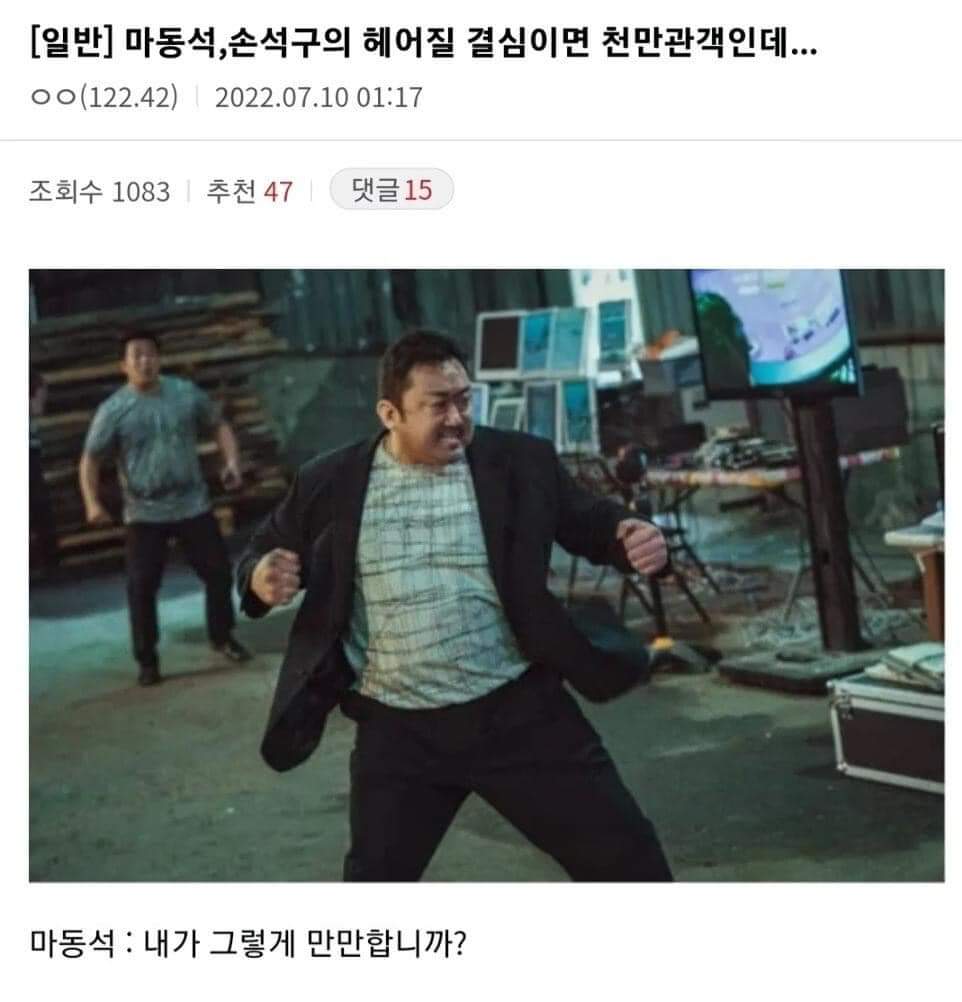This screenshot has height=1002, width=962.
Task: Open the 댓글 15 comments button
Action: point(391,189)
